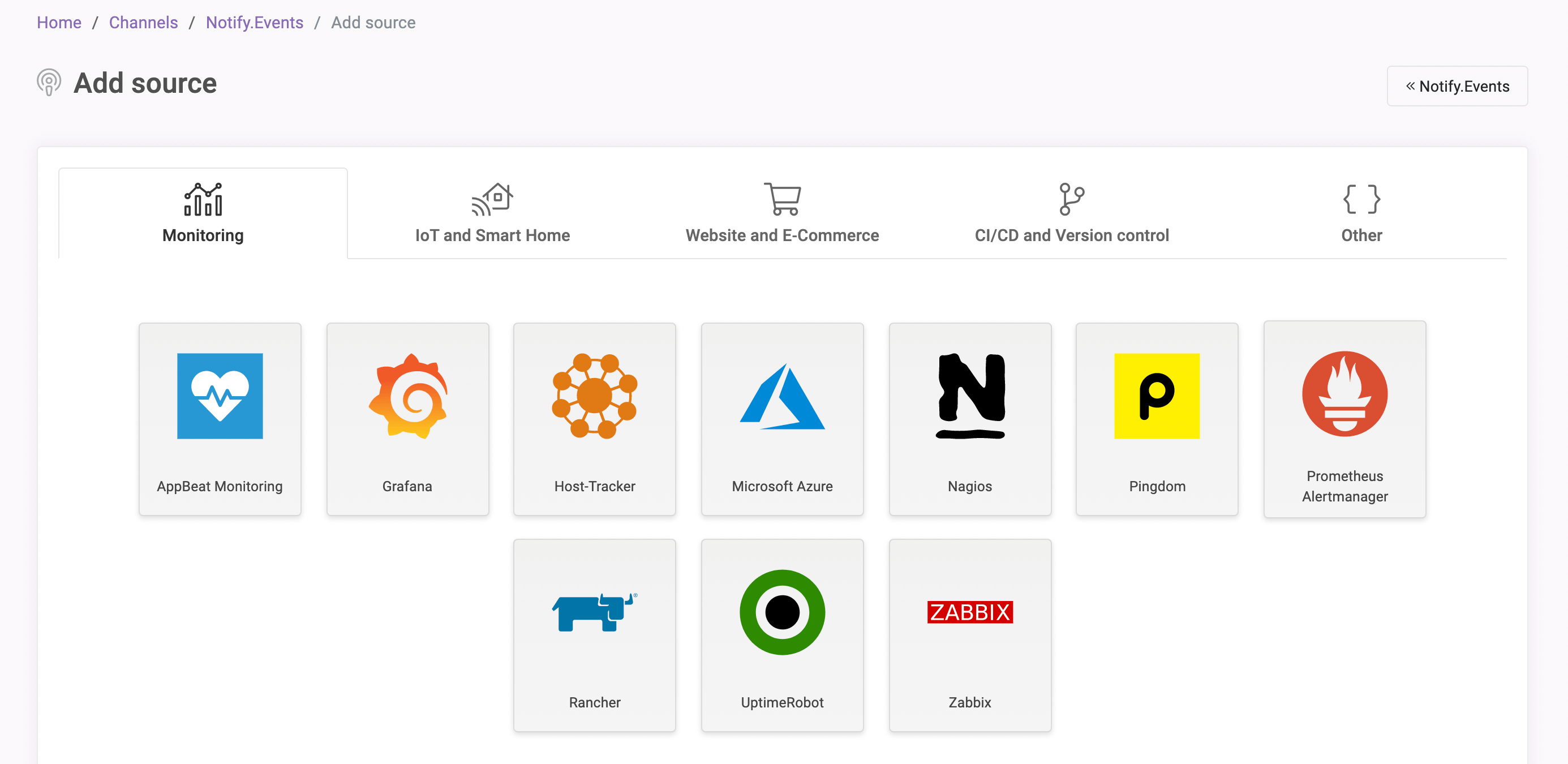Follow the Home breadcrumb link
This screenshot has height=764, width=1568.
click(59, 23)
